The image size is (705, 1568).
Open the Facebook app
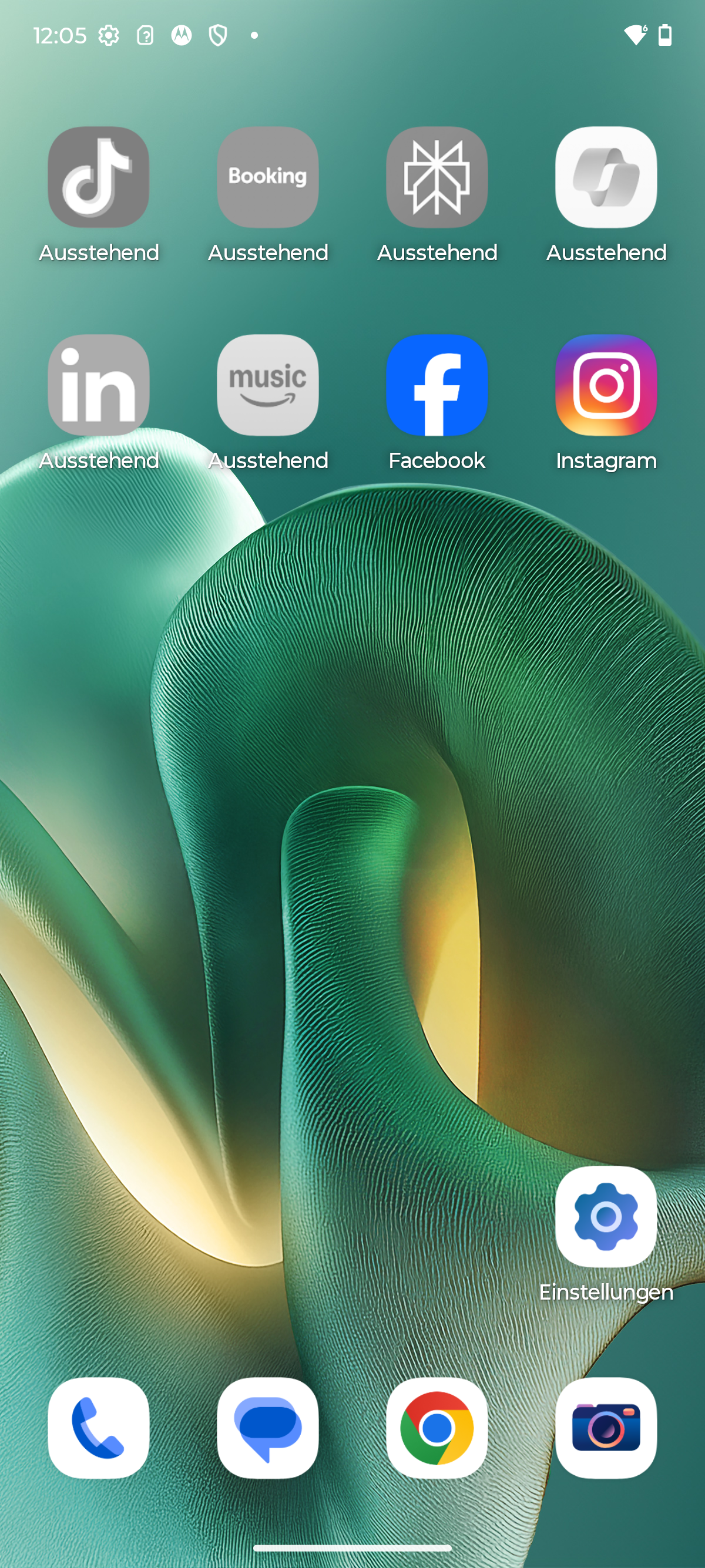coord(437,385)
